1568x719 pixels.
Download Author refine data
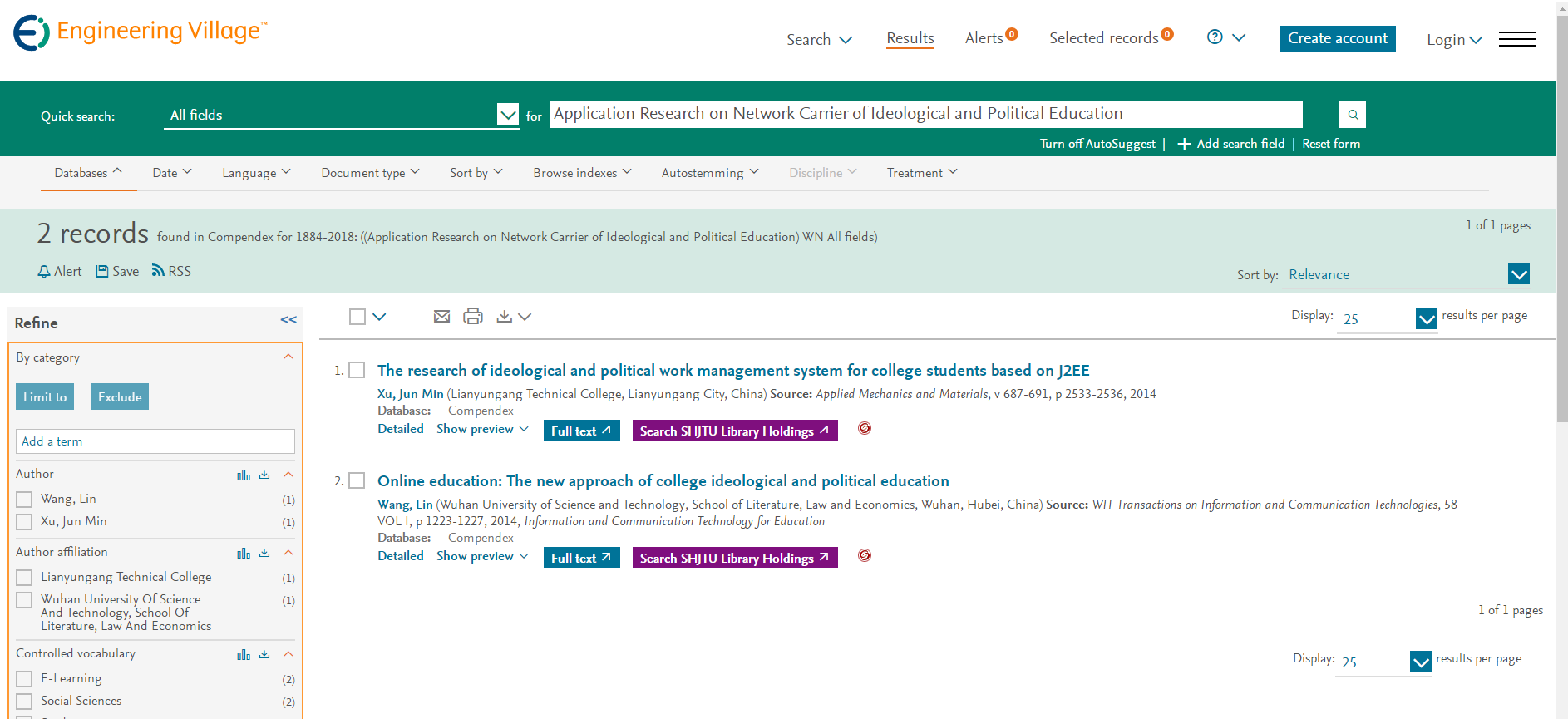coord(264,475)
